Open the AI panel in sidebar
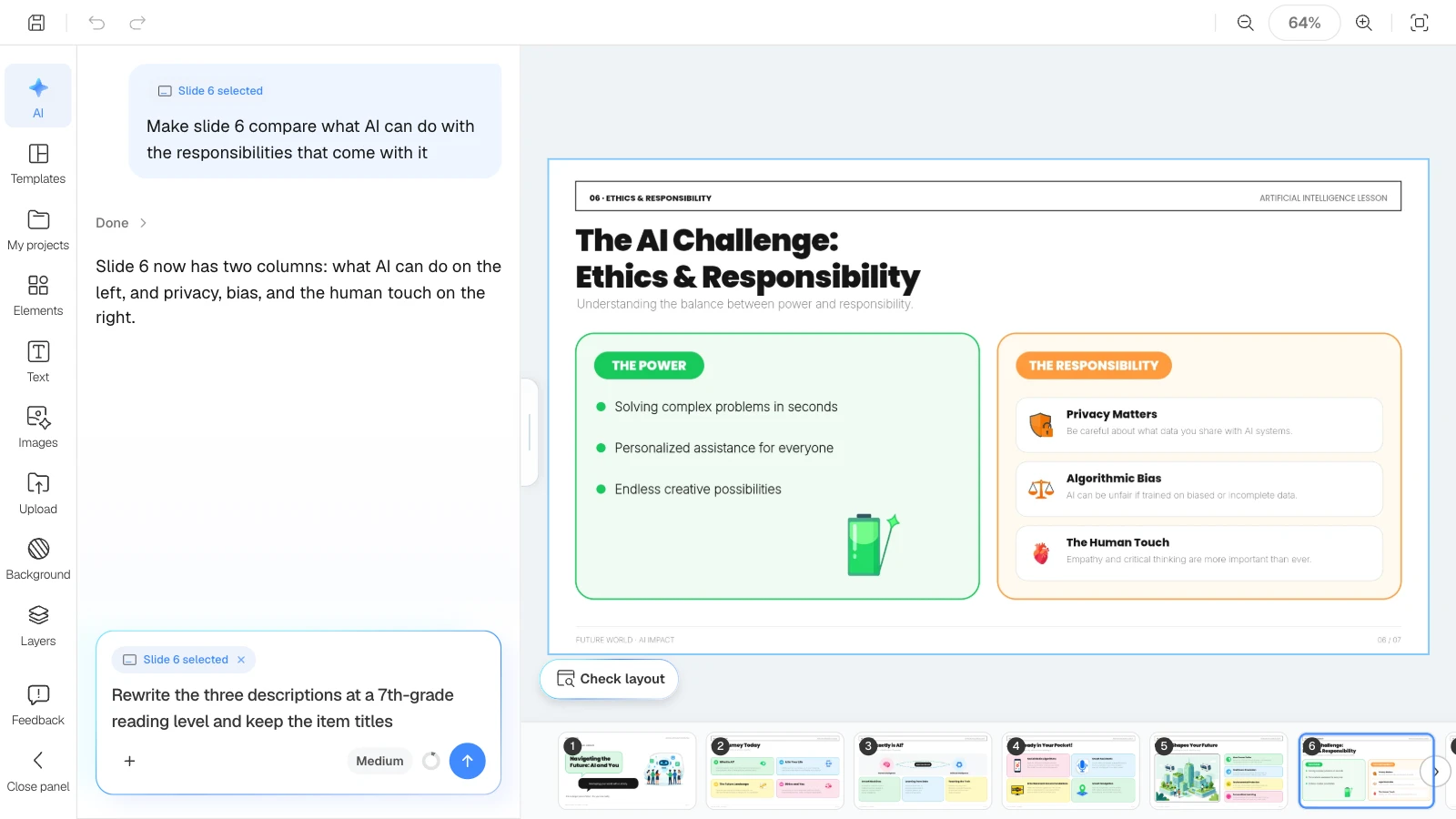 tap(38, 96)
